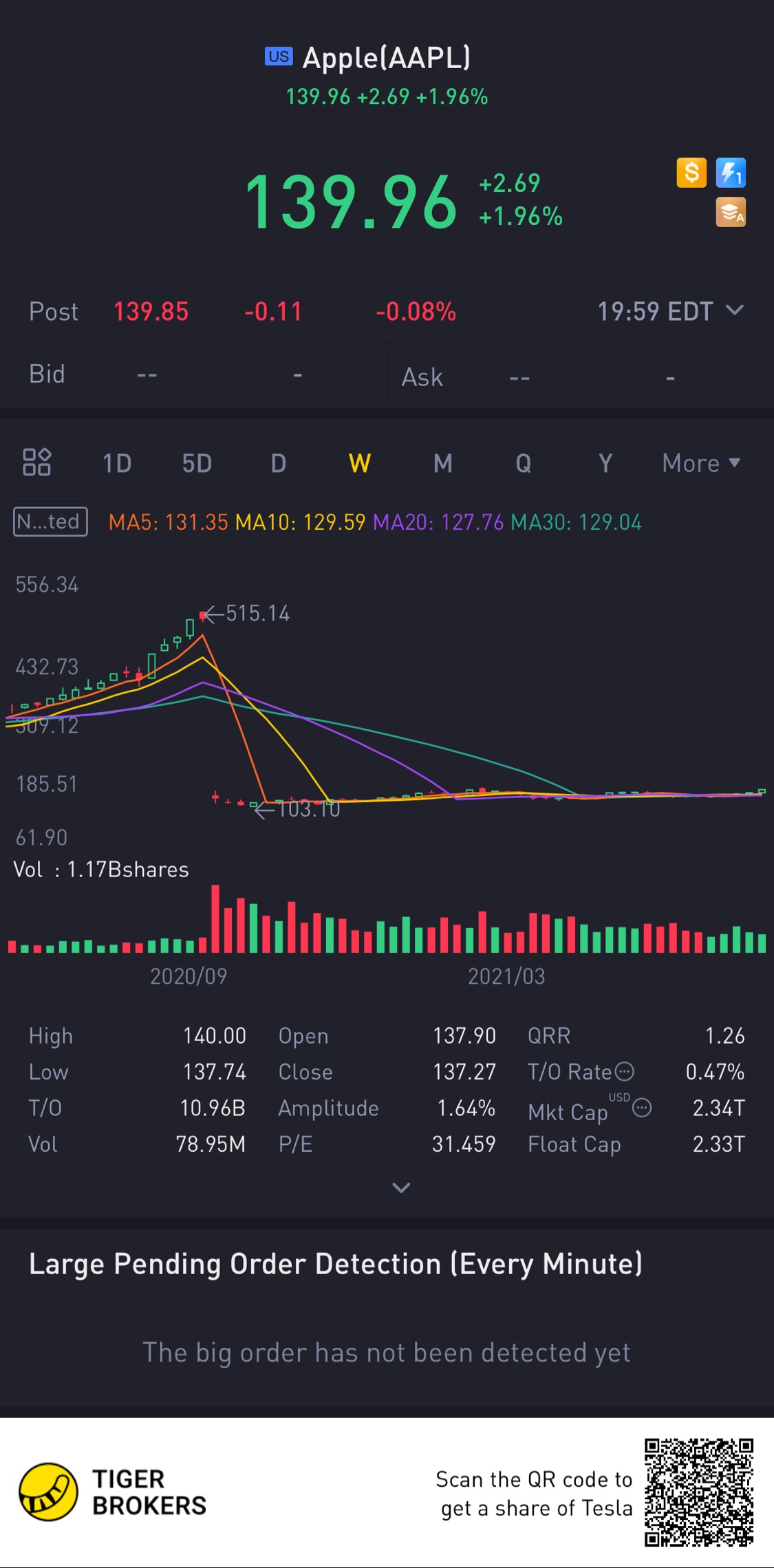This screenshot has width=774, height=1568.
Task: Tap the tan stacked layers icon
Action: coord(731,213)
